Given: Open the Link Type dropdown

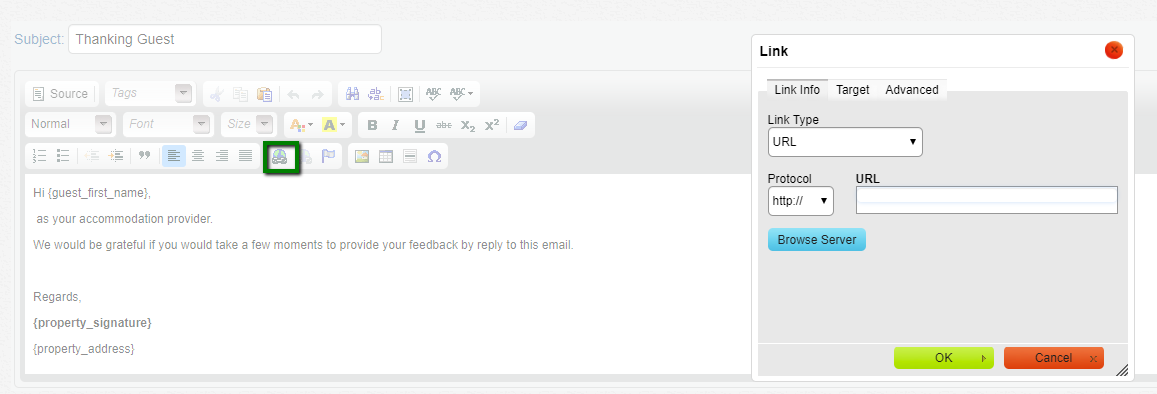Looking at the screenshot, I should pos(845,142).
